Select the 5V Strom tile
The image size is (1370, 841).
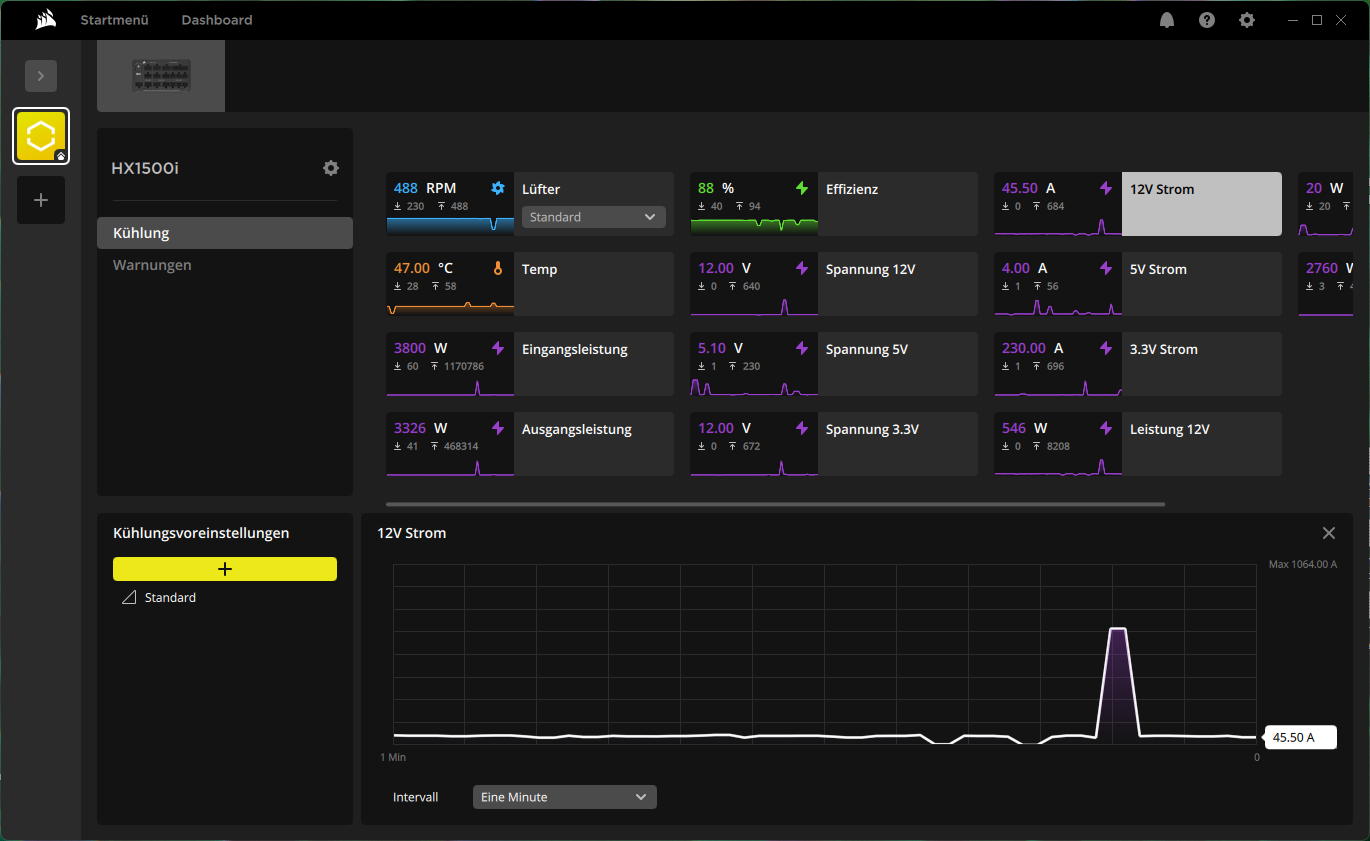coord(1138,284)
